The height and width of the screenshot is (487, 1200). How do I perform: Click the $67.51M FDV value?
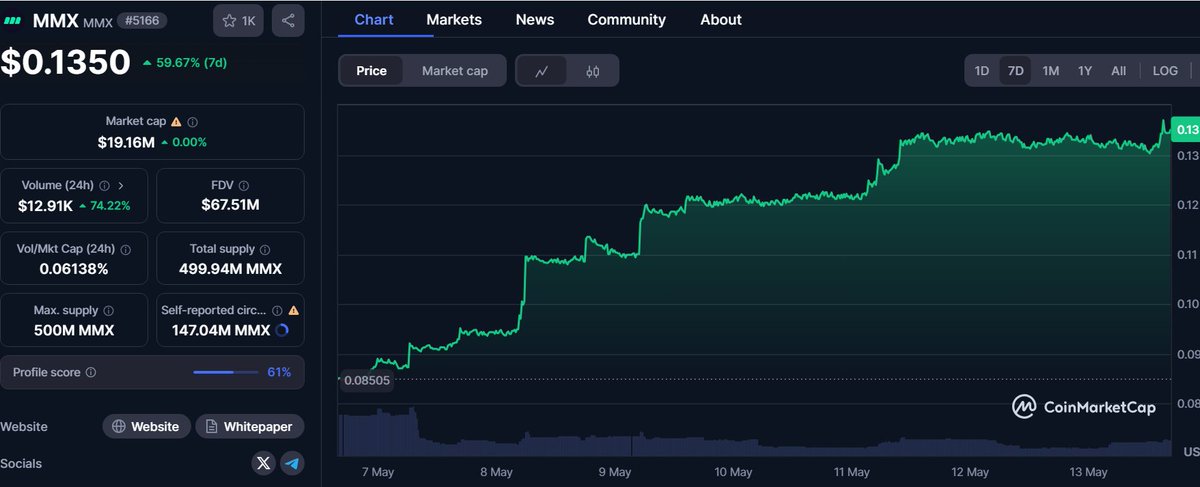(x=231, y=205)
